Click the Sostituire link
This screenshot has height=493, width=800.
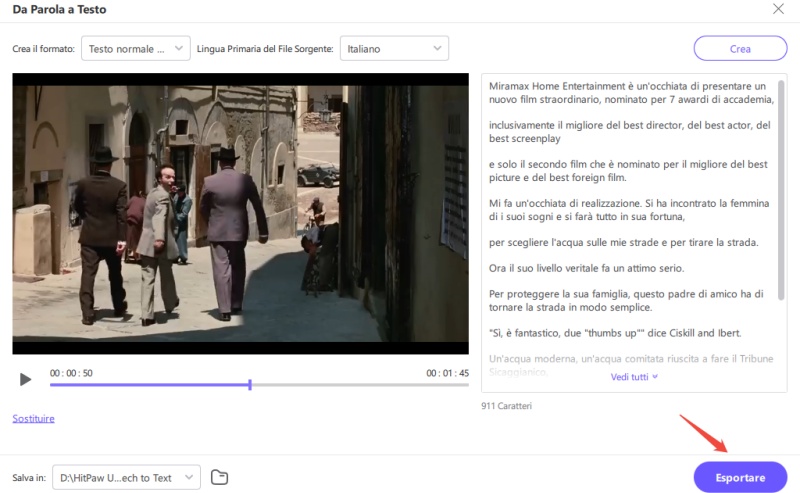33,418
